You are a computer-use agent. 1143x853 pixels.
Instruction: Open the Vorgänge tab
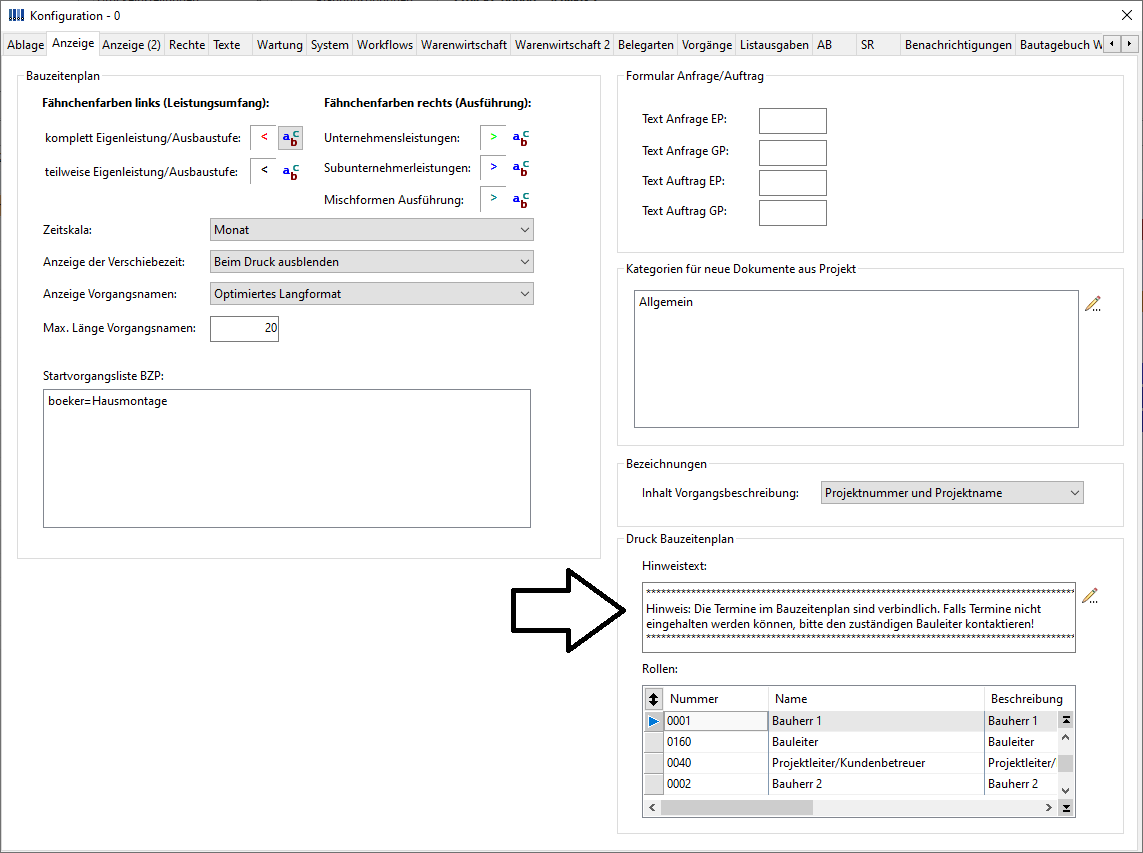coord(706,45)
